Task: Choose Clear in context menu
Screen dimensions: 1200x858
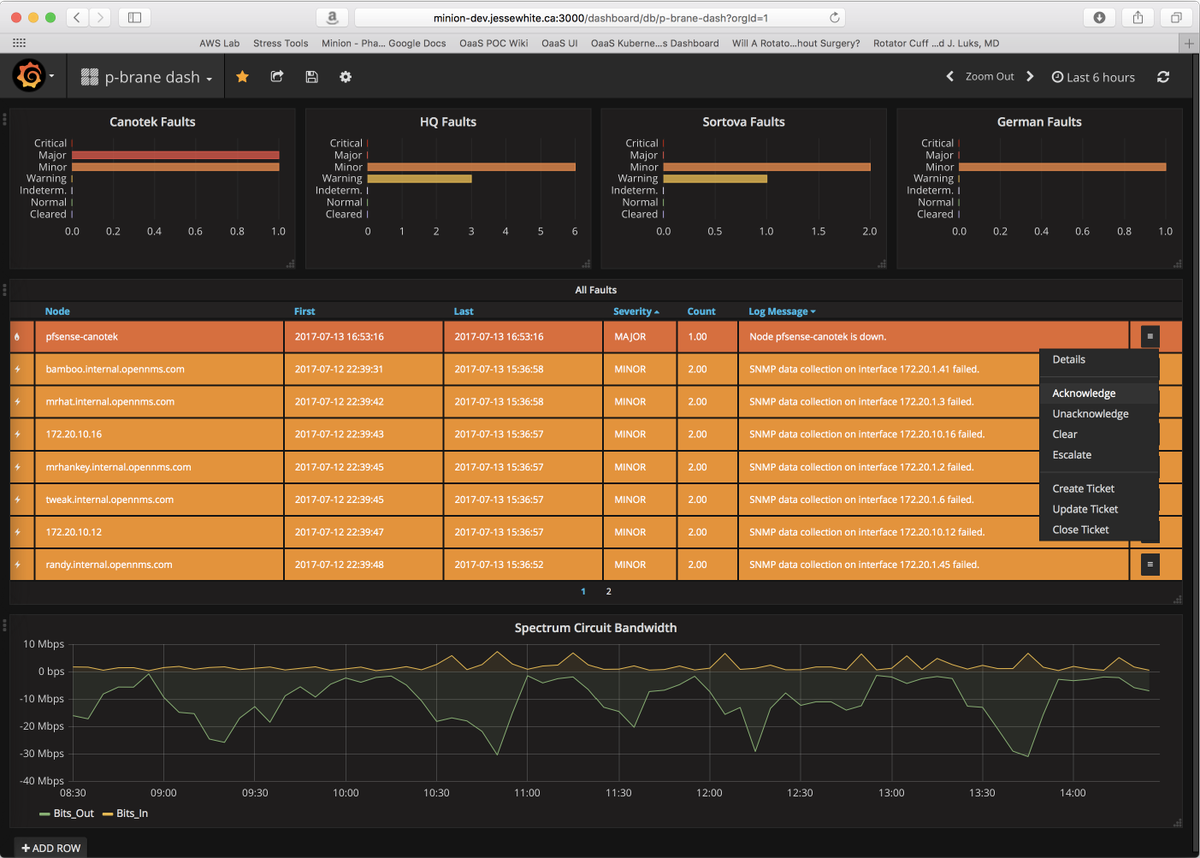Action: point(1099,435)
